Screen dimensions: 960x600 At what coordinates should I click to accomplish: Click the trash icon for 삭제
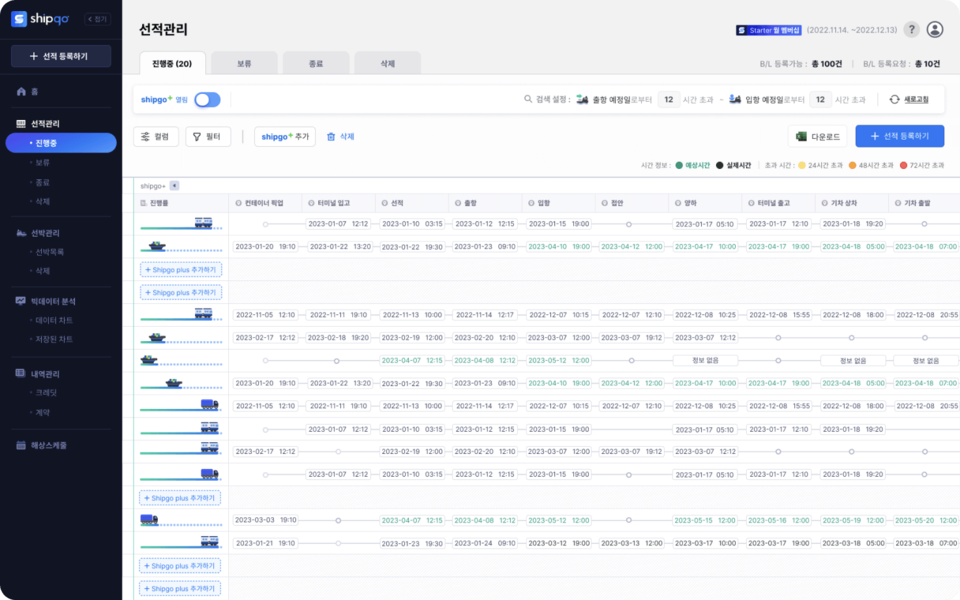coord(331,137)
